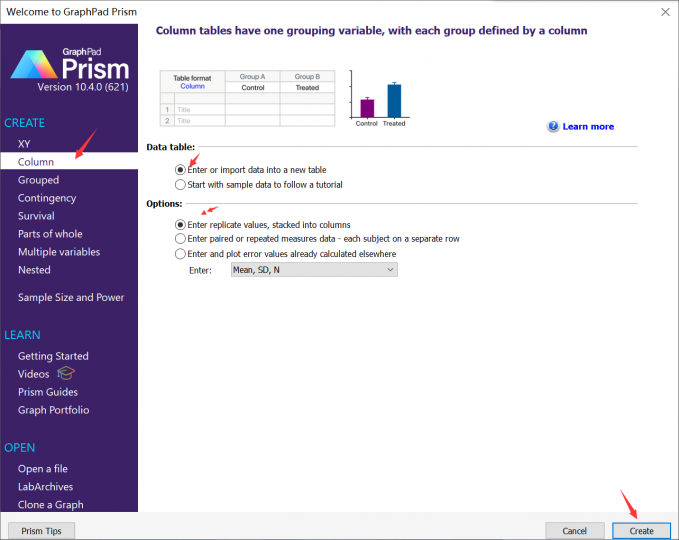Click row 2 'Title' cell in preview
The image size is (679, 540).
(200, 121)
